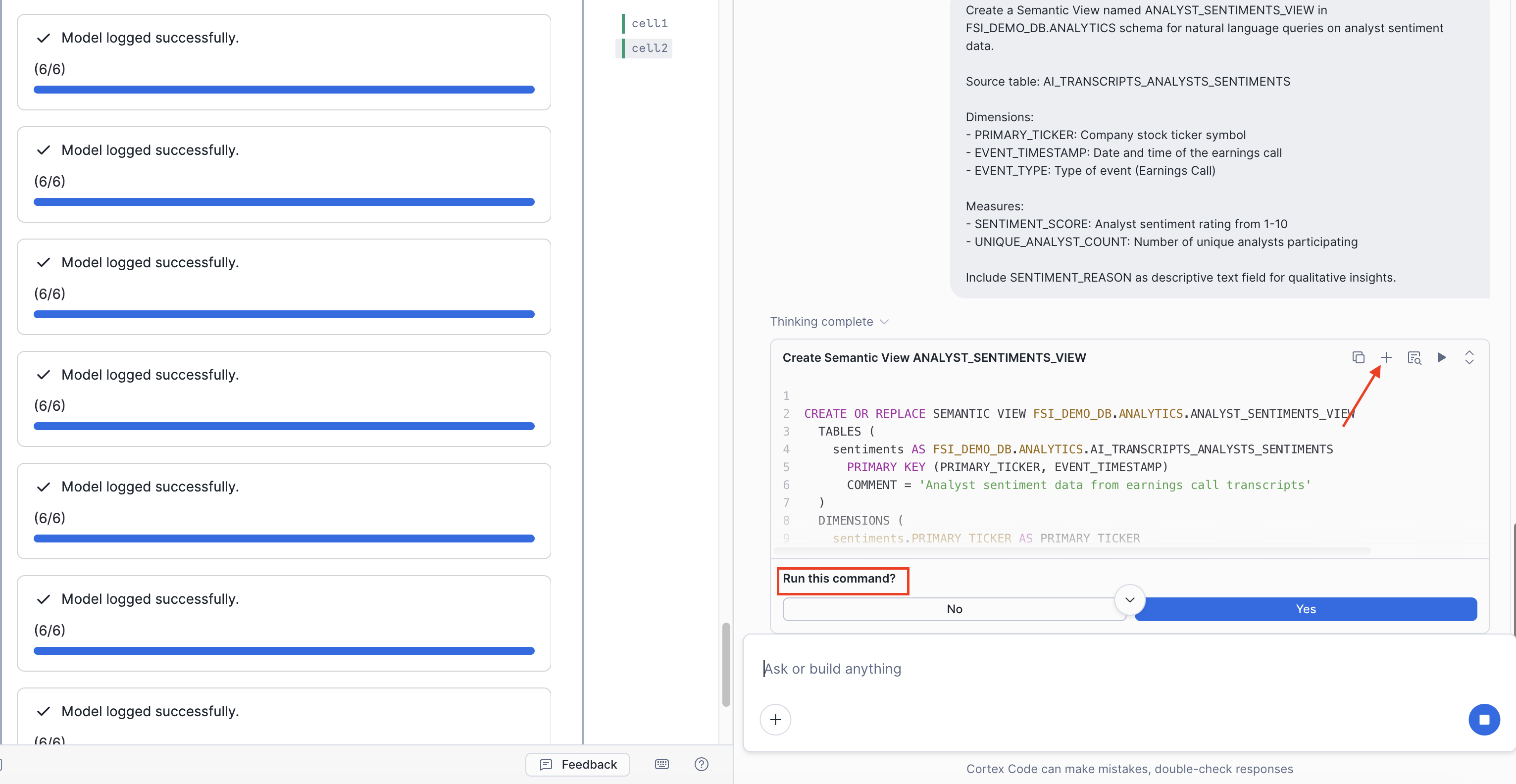Click Source table line in prompt
Image resolution: width=1516 pixels, height=784 pixels.
1127,82
